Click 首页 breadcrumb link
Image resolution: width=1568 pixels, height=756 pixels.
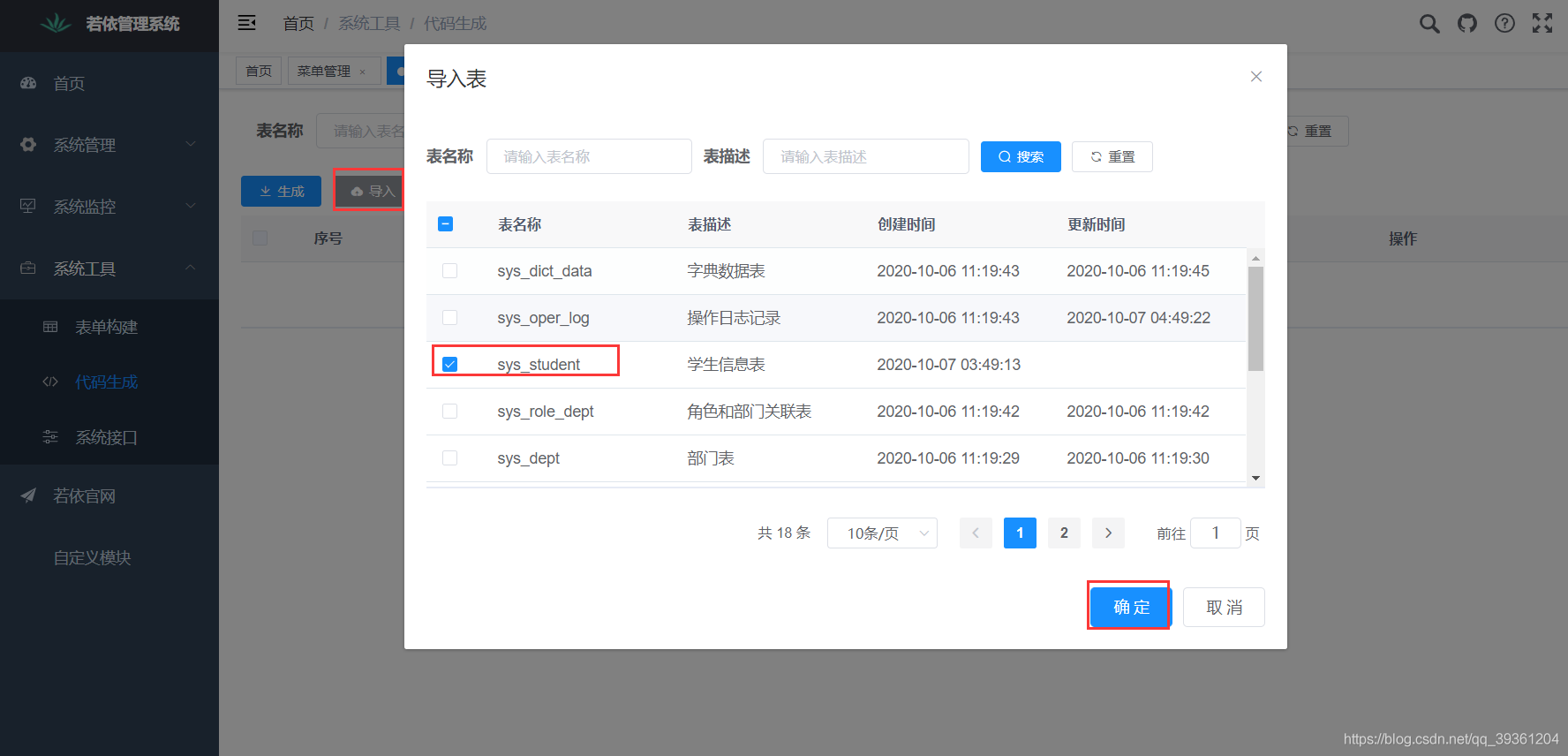[298, 24]
